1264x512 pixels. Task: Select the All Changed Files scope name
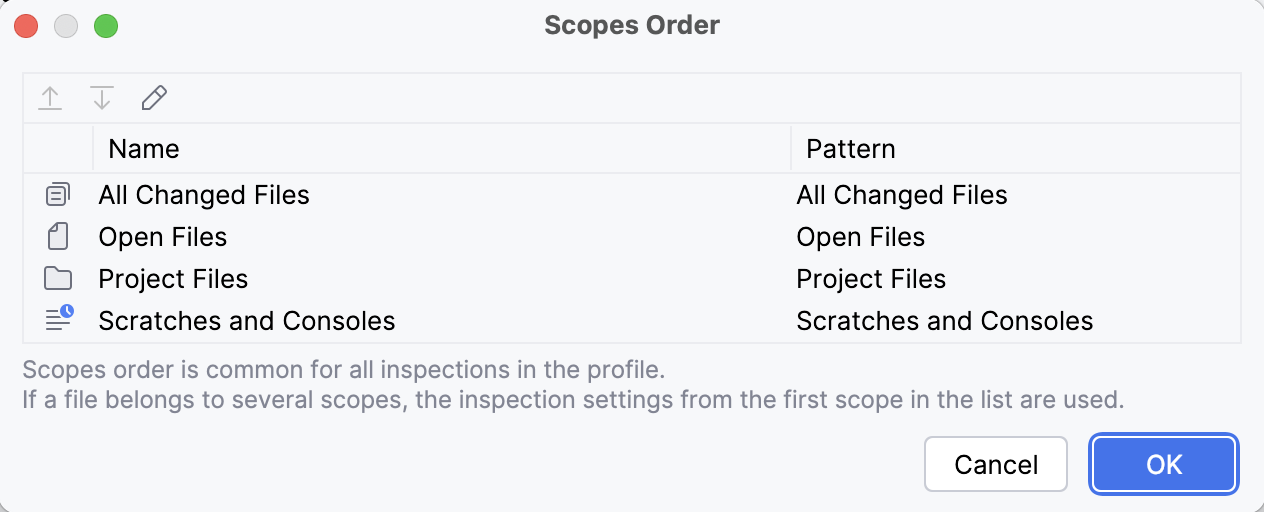pyautogui.click(x=204, y=195)
